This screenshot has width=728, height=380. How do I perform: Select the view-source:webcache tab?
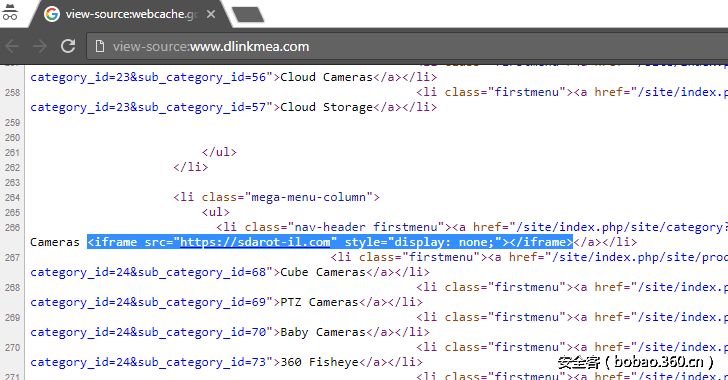point(129,14)
